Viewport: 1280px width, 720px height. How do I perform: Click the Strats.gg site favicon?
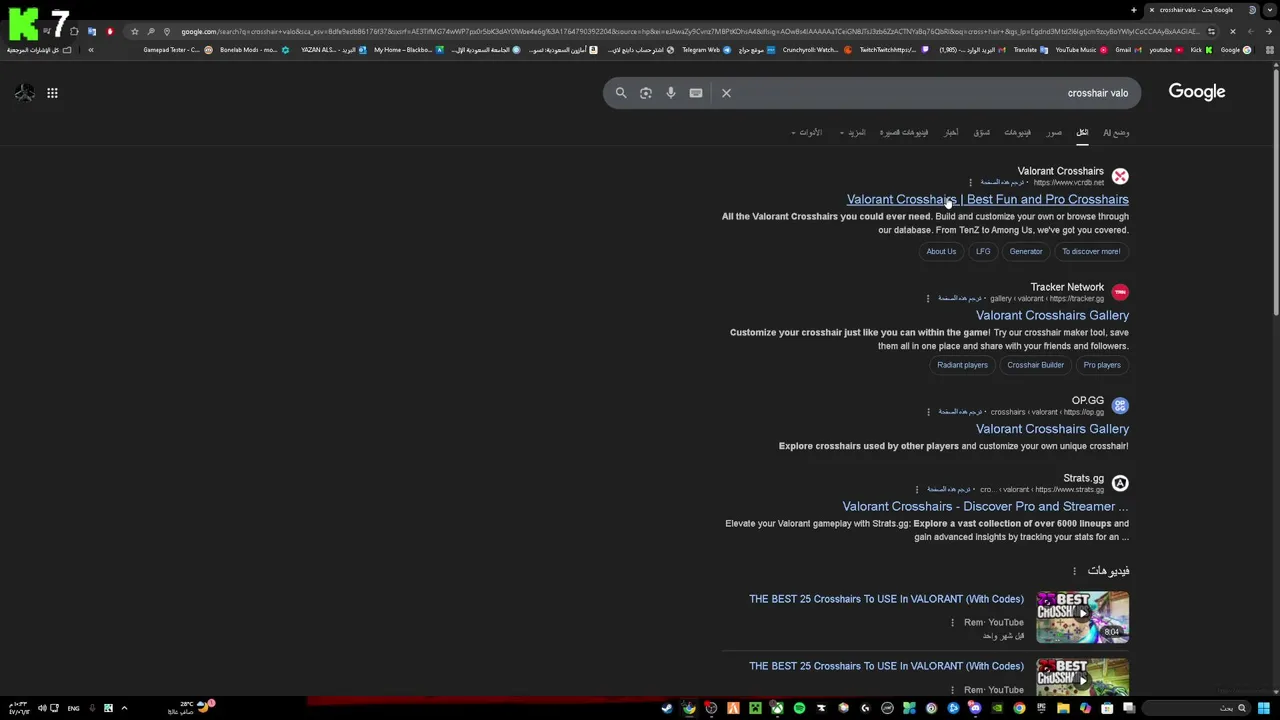click(1120, 483)
